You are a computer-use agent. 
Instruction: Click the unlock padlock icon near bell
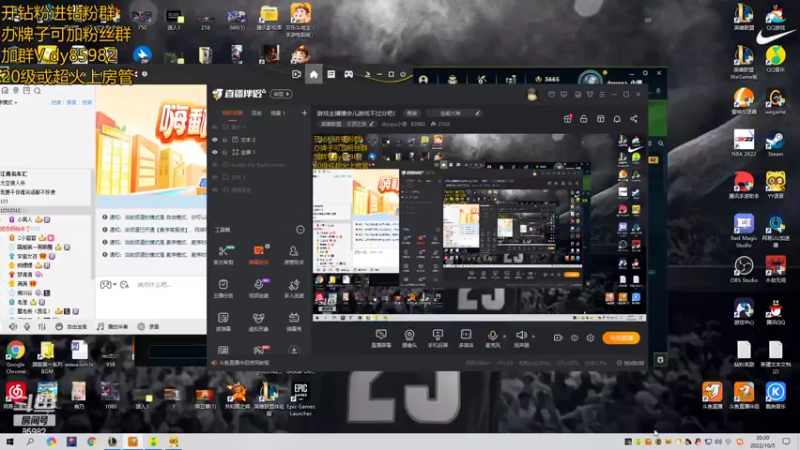(584, 119)
